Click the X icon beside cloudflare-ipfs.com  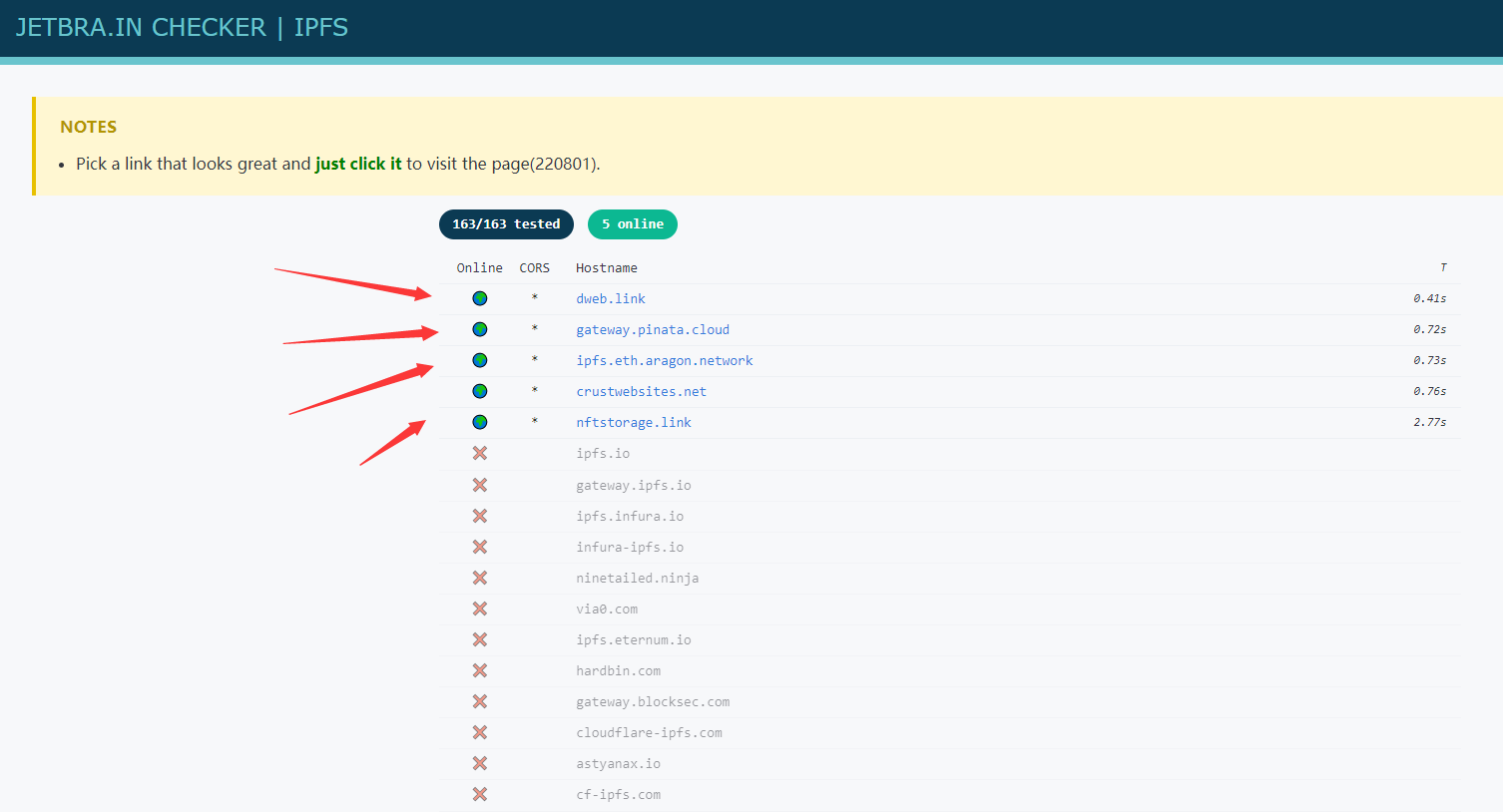click(480, 732)
